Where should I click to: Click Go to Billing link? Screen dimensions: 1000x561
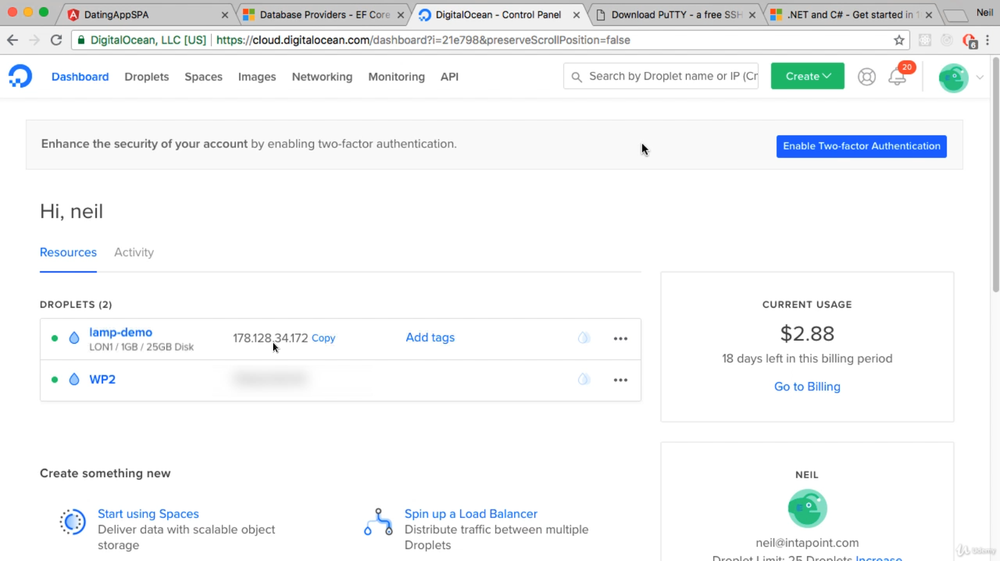[807, 386]
